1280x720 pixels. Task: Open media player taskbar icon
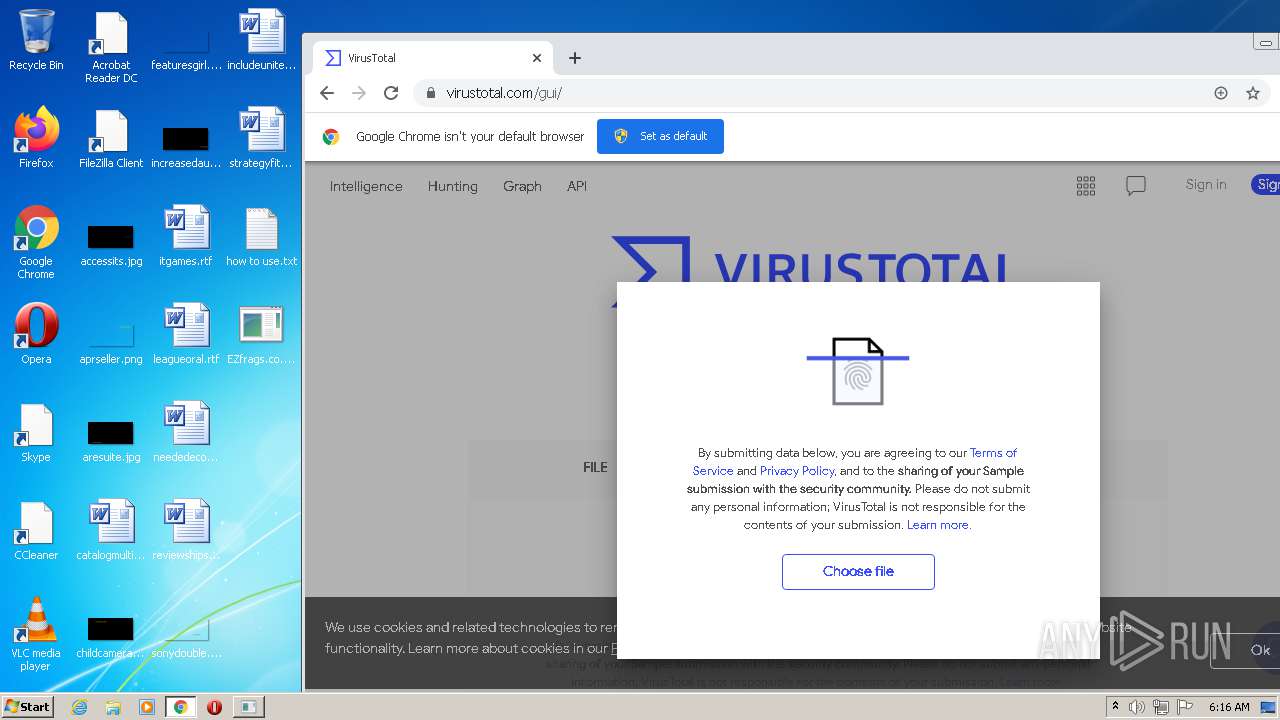coord(147,707)
